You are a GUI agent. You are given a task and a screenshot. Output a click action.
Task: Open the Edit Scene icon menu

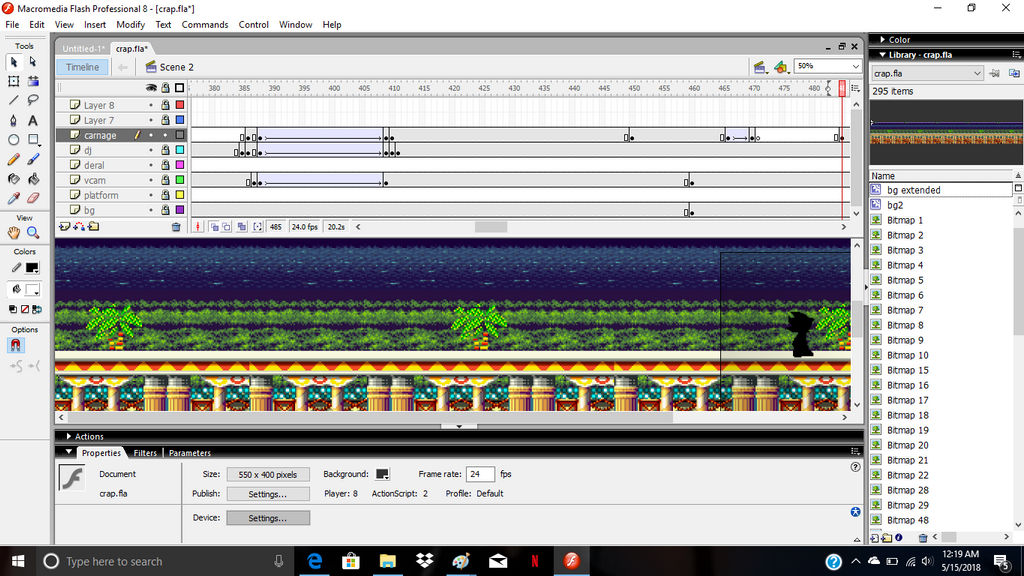pos(759,67)
